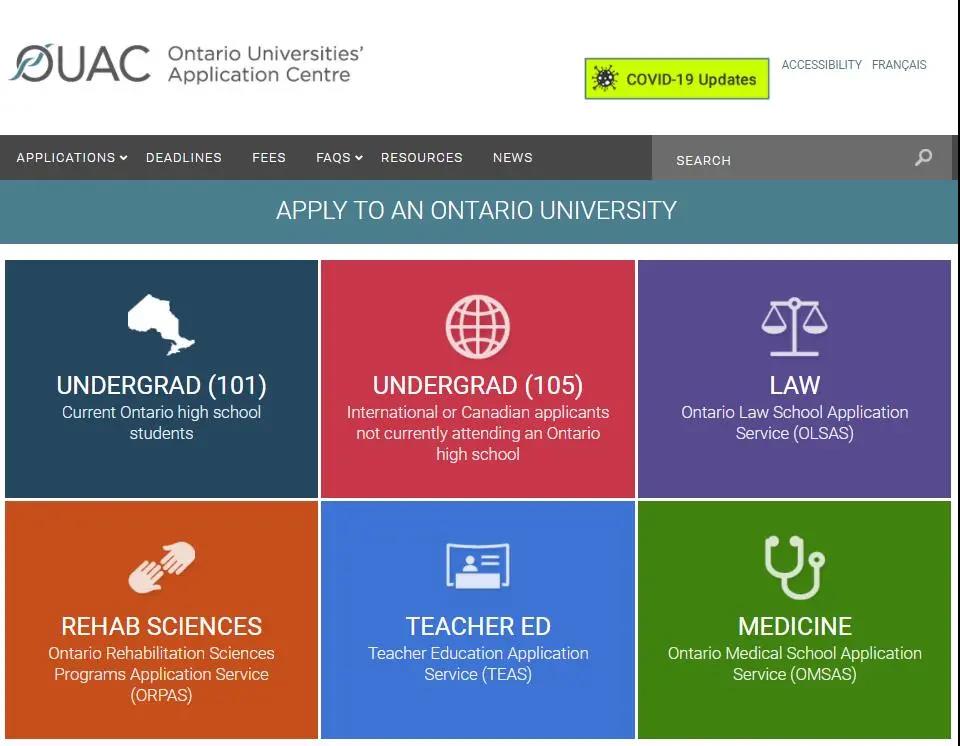
Task: Click the helping hands rehab icon
Action: pos(162,567)
